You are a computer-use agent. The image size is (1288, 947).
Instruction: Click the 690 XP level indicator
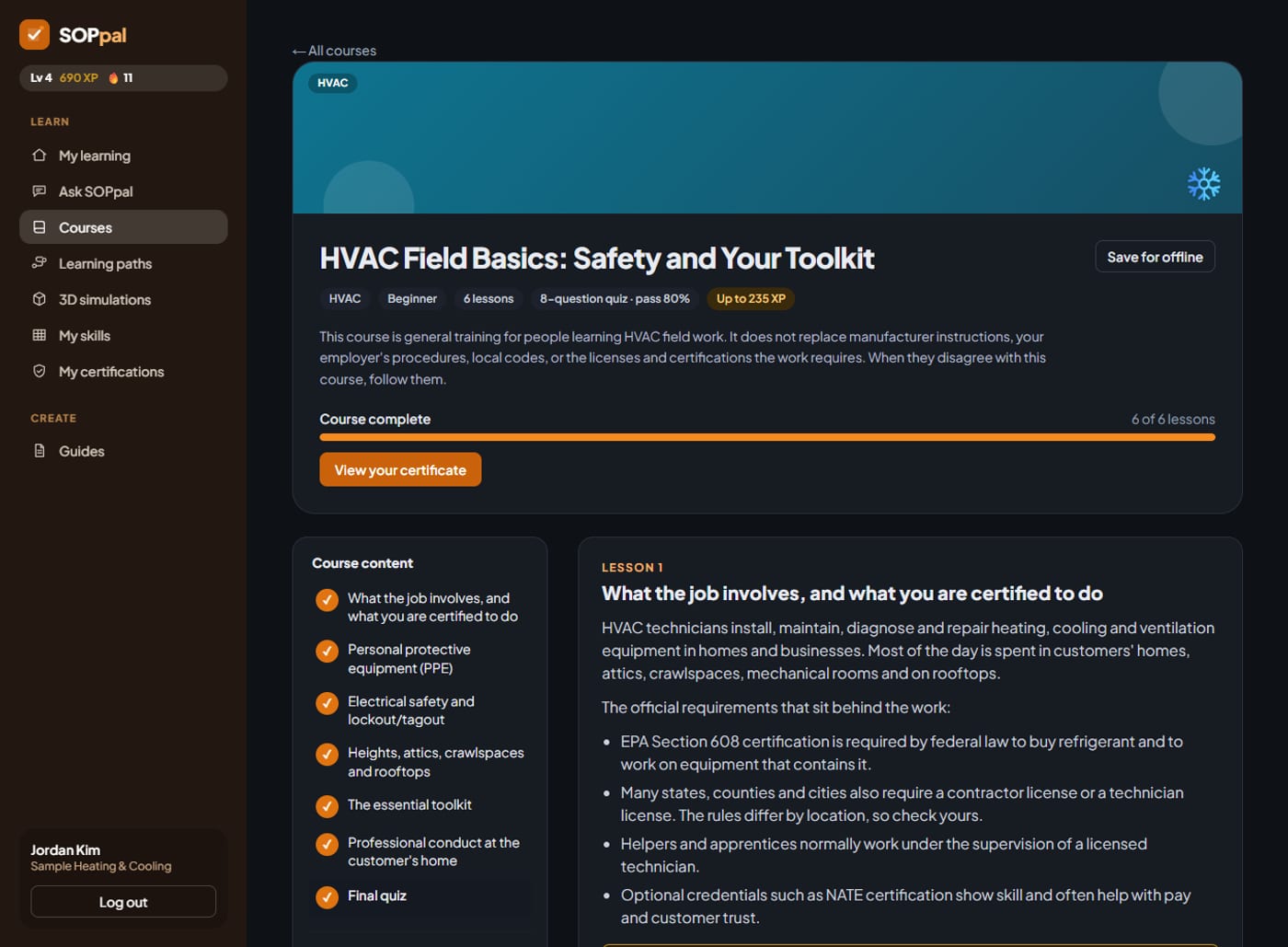click(x=78, y=78)
